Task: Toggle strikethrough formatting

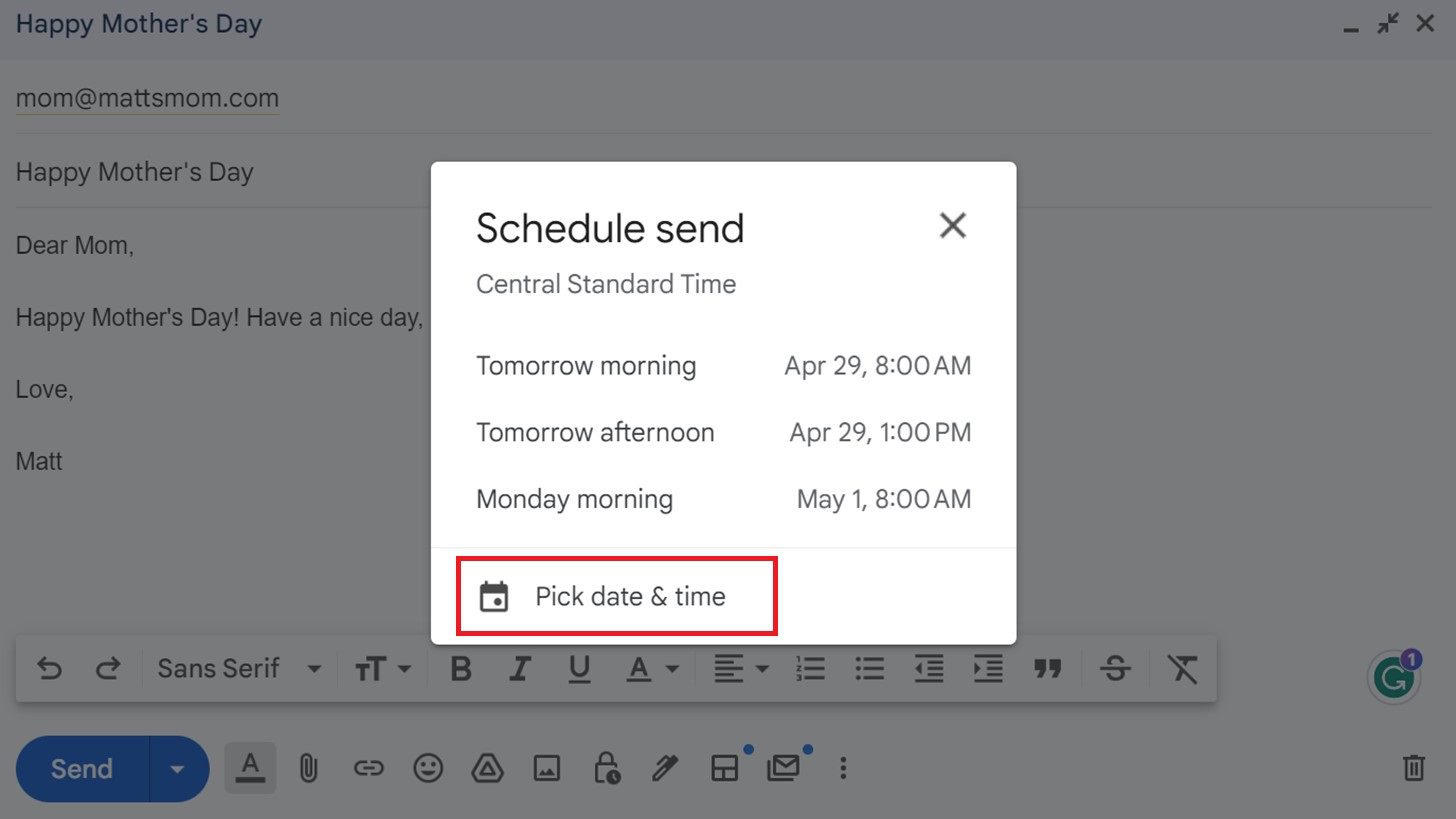Action: click(1116, 669)
